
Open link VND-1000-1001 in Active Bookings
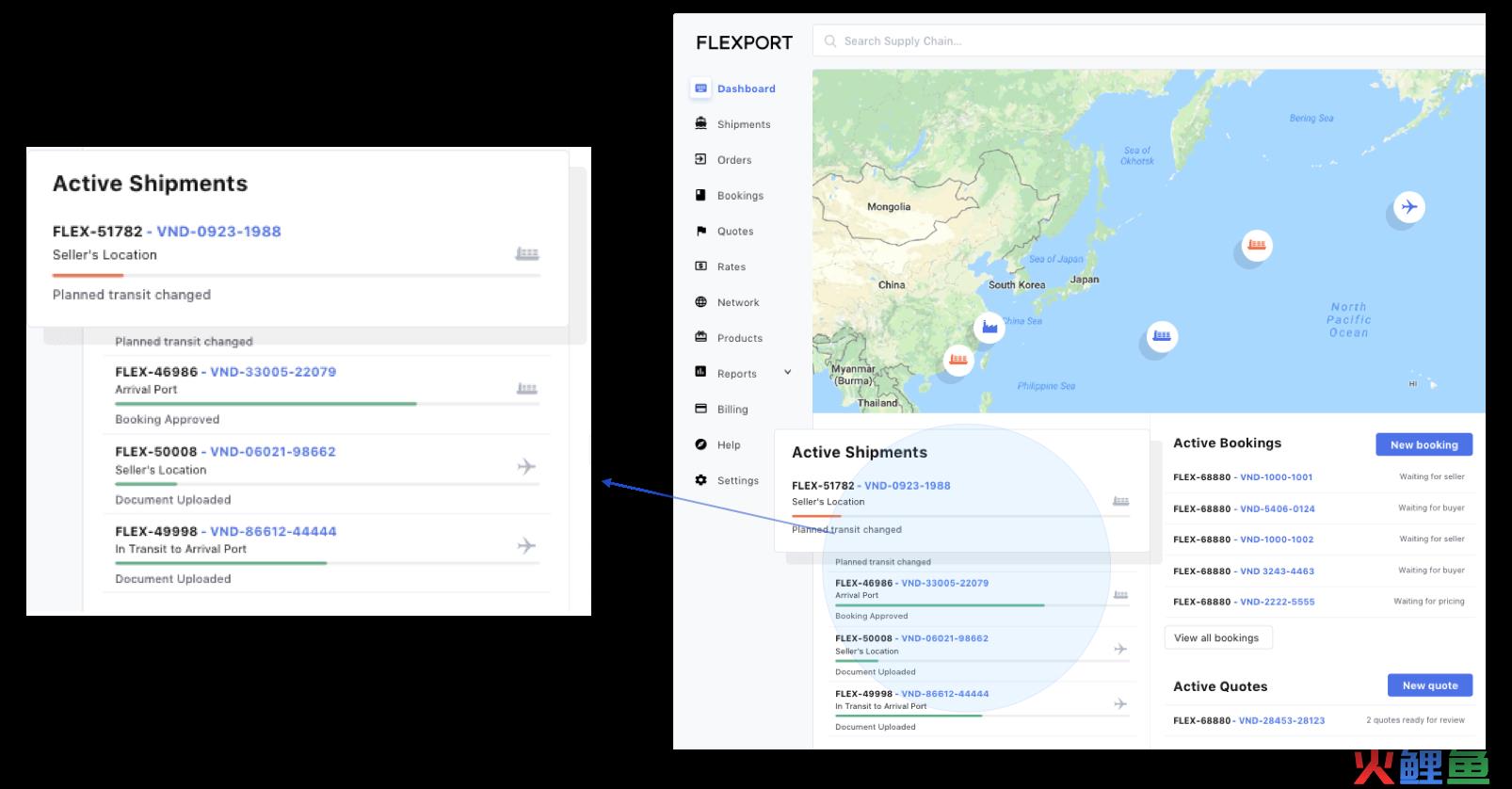point(1276,477)
